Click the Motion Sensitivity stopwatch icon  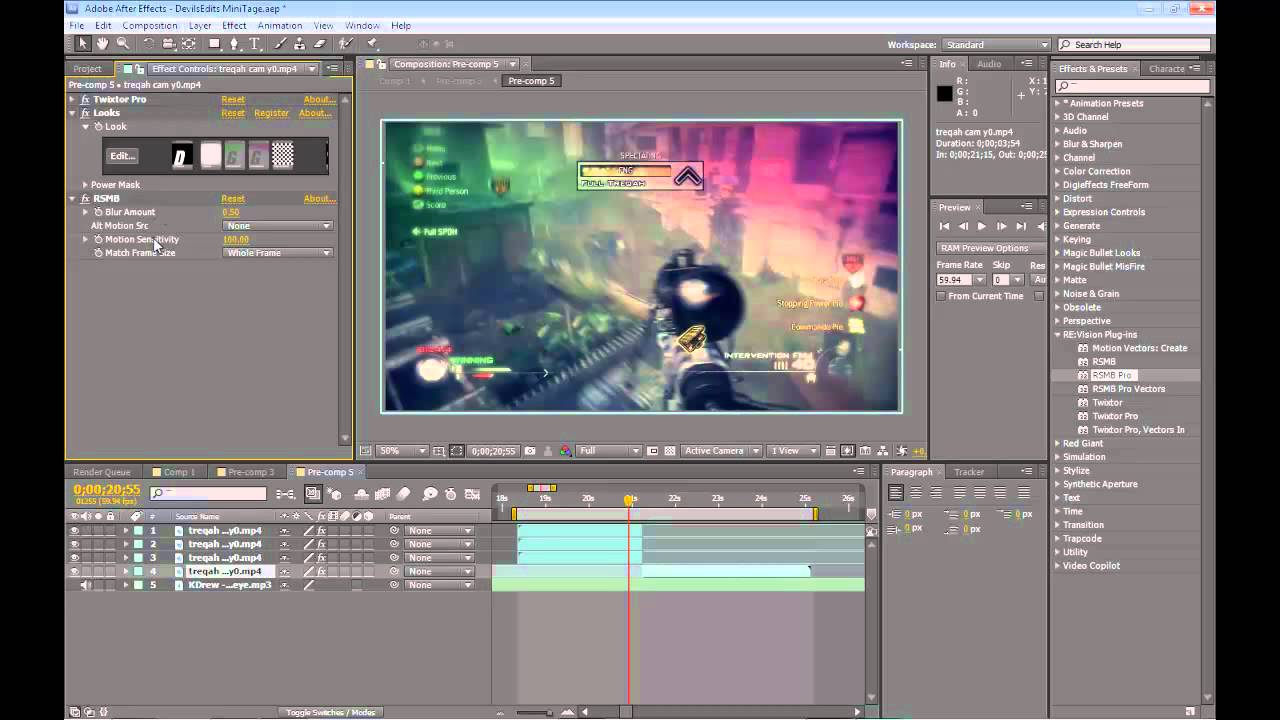point(98,240)
